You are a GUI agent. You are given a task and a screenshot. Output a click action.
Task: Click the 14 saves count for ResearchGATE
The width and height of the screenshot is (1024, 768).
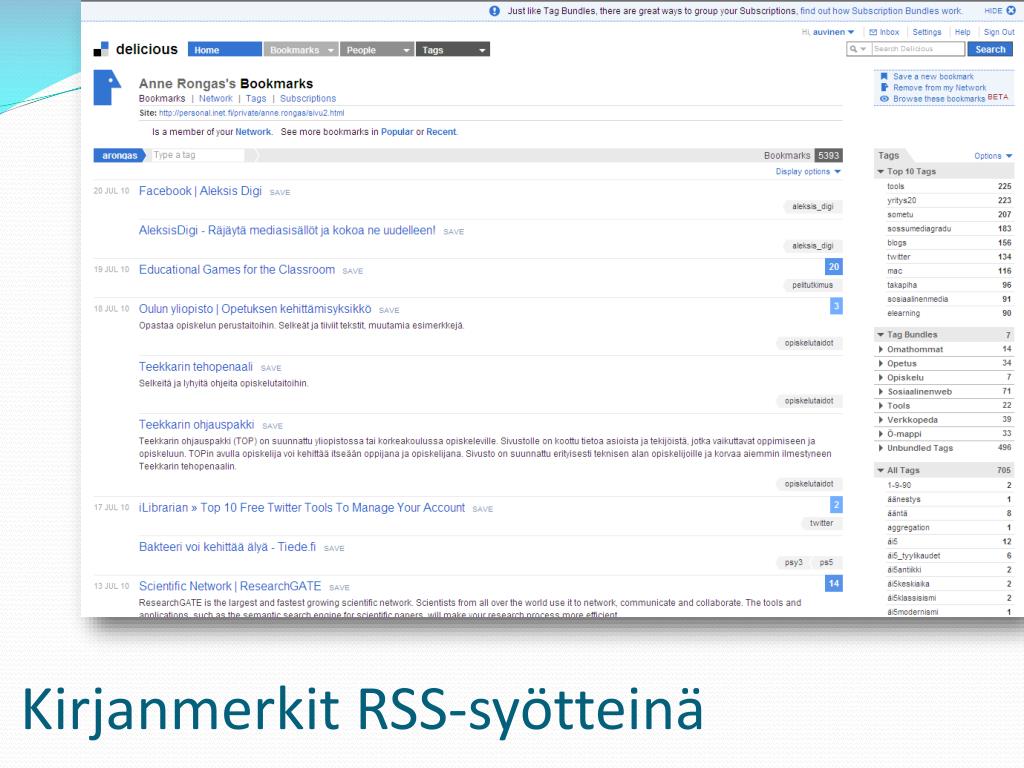[834, 583]
